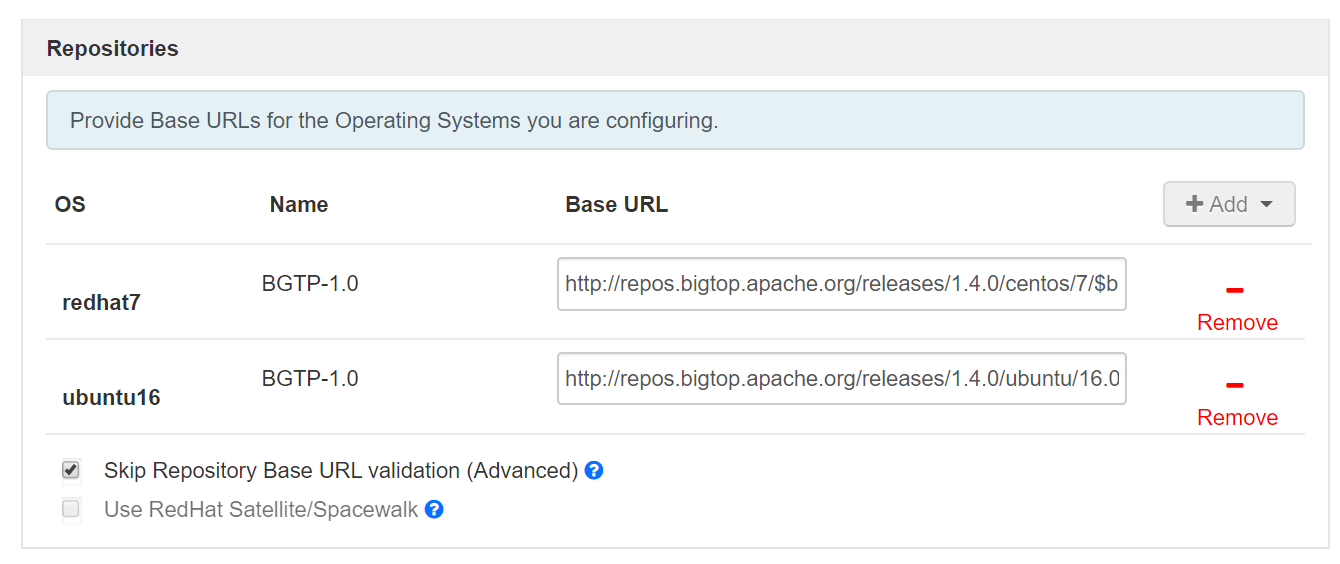
Task: Click the Use RedHat Satellite/Spacewalk label
Action: click(261, 510)
